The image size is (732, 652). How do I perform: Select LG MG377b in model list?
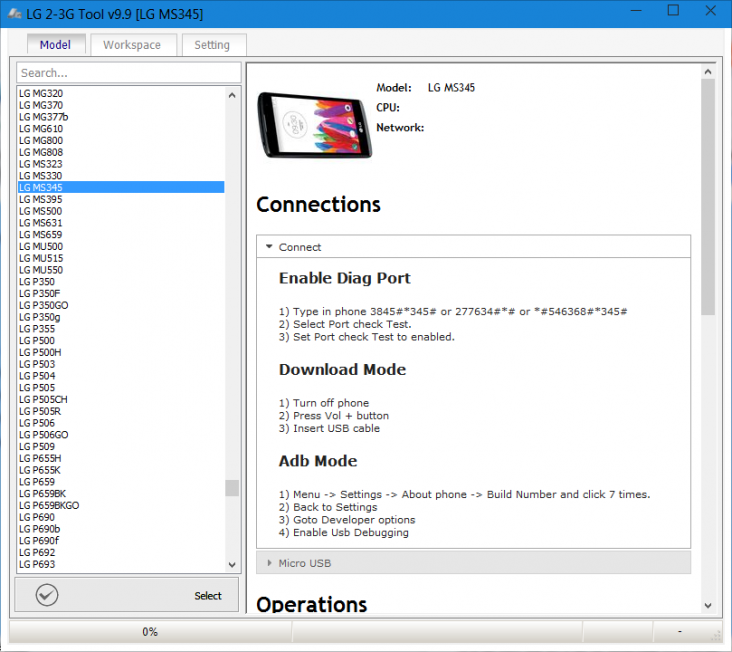click(x=121, y=117)
